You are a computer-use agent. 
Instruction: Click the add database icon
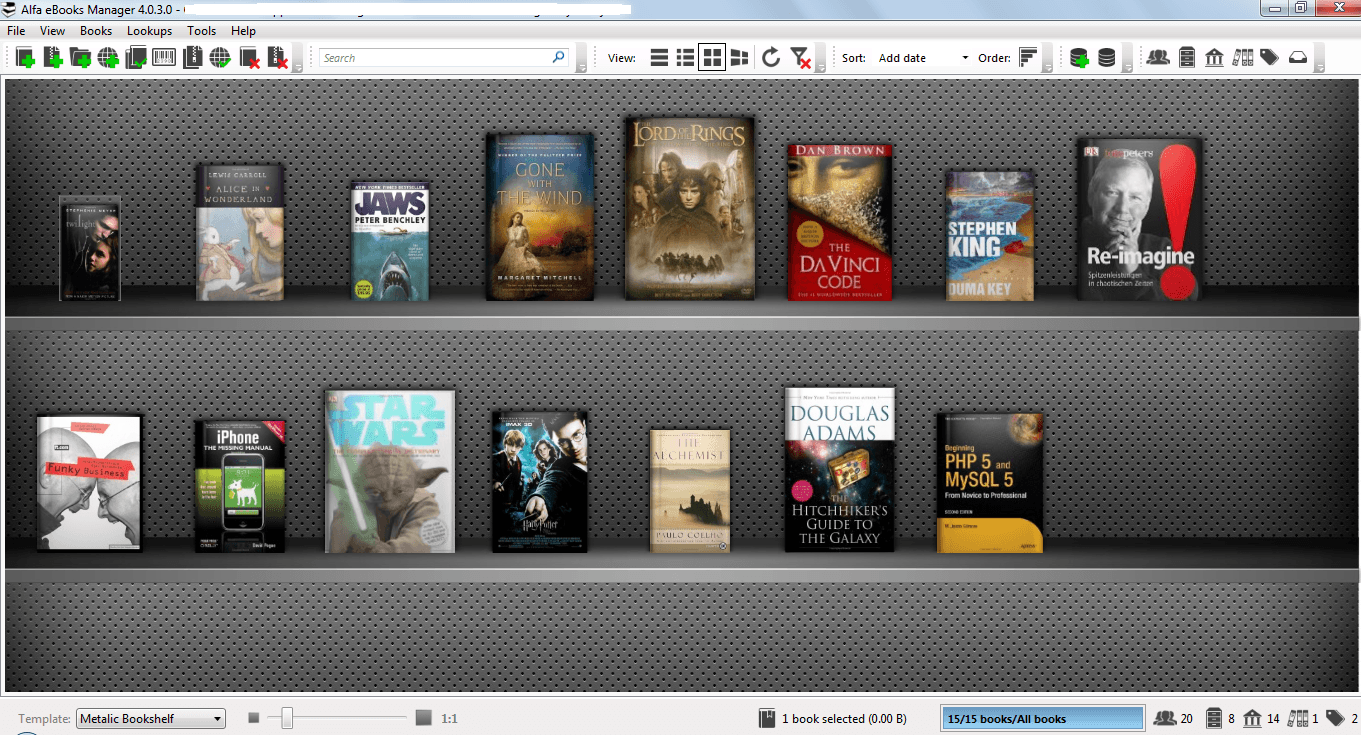pos(1079,58)
